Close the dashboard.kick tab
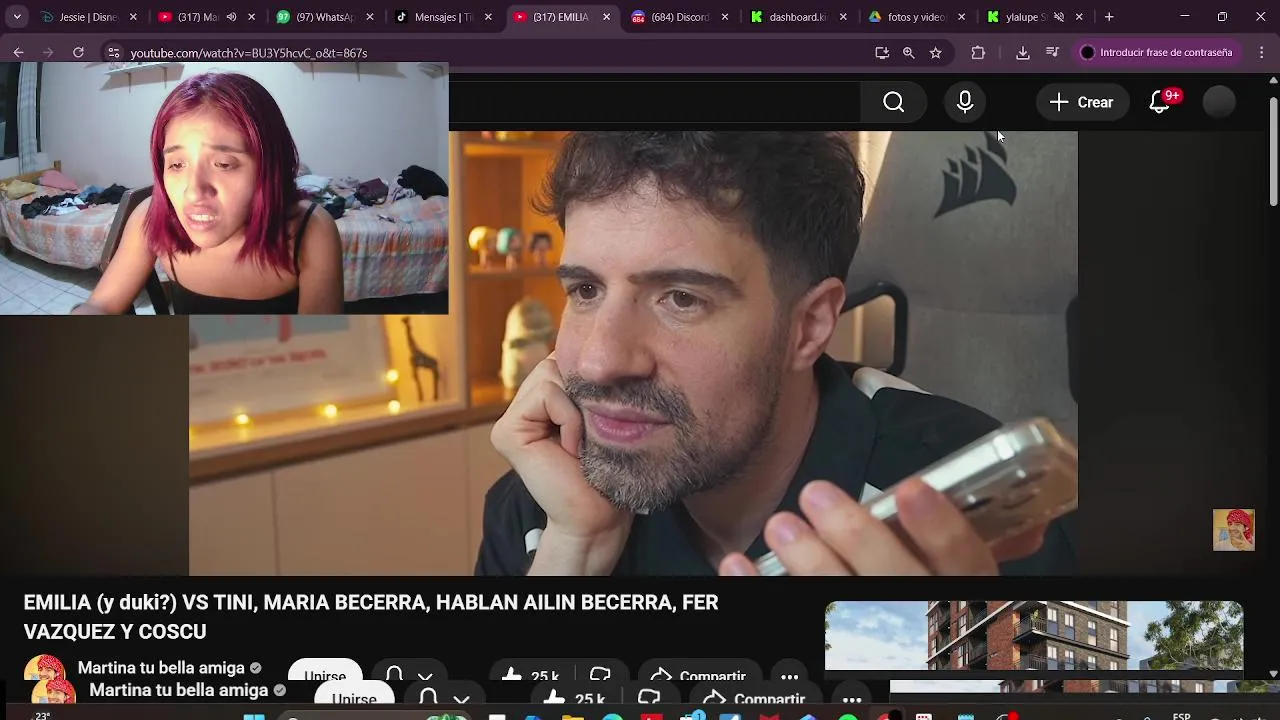 tap(843, 17)
